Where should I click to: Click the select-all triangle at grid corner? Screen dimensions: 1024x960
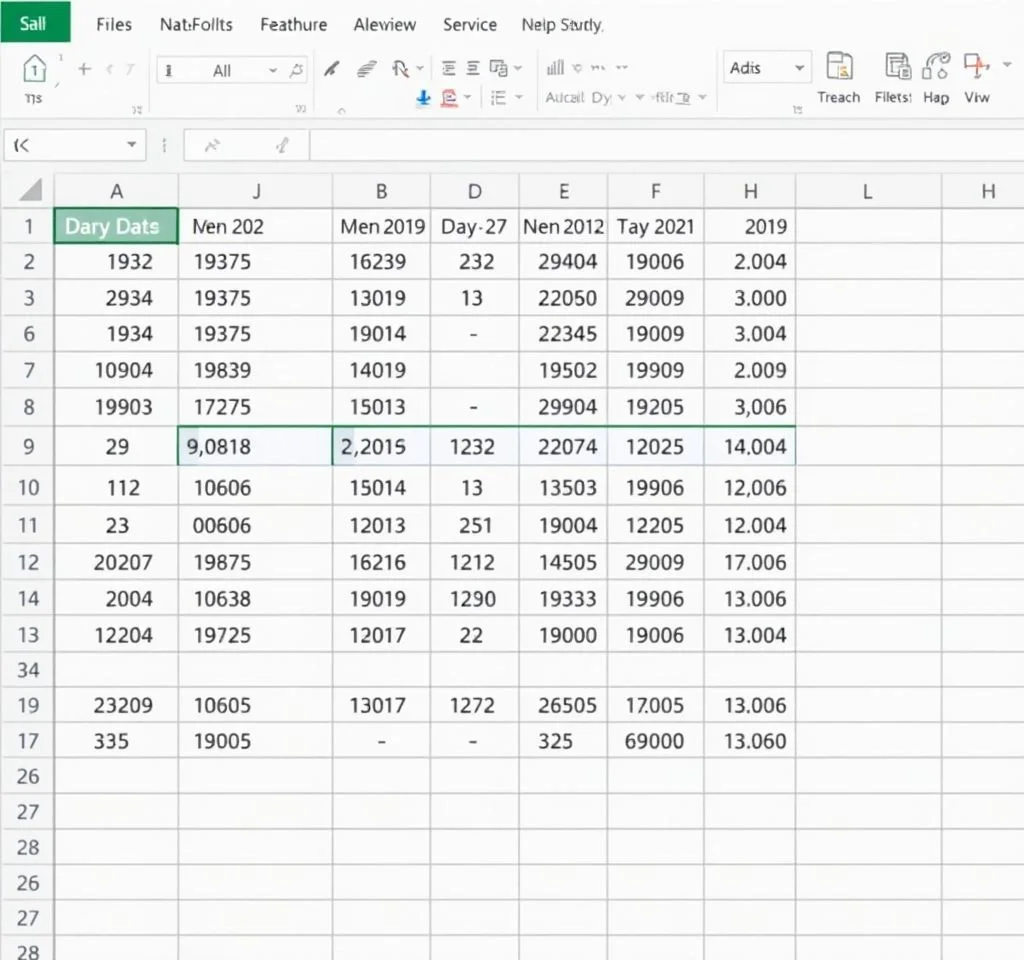click(30, 191)
